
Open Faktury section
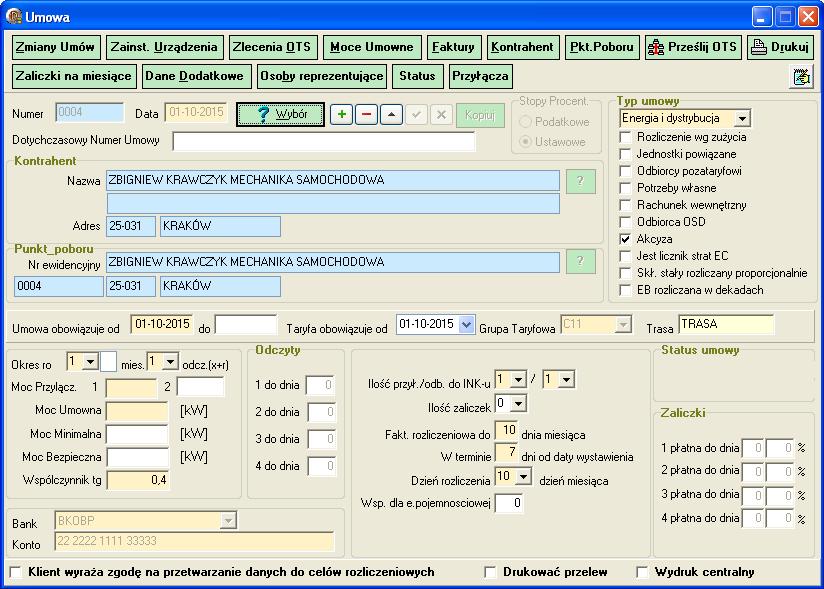point(454,47)
